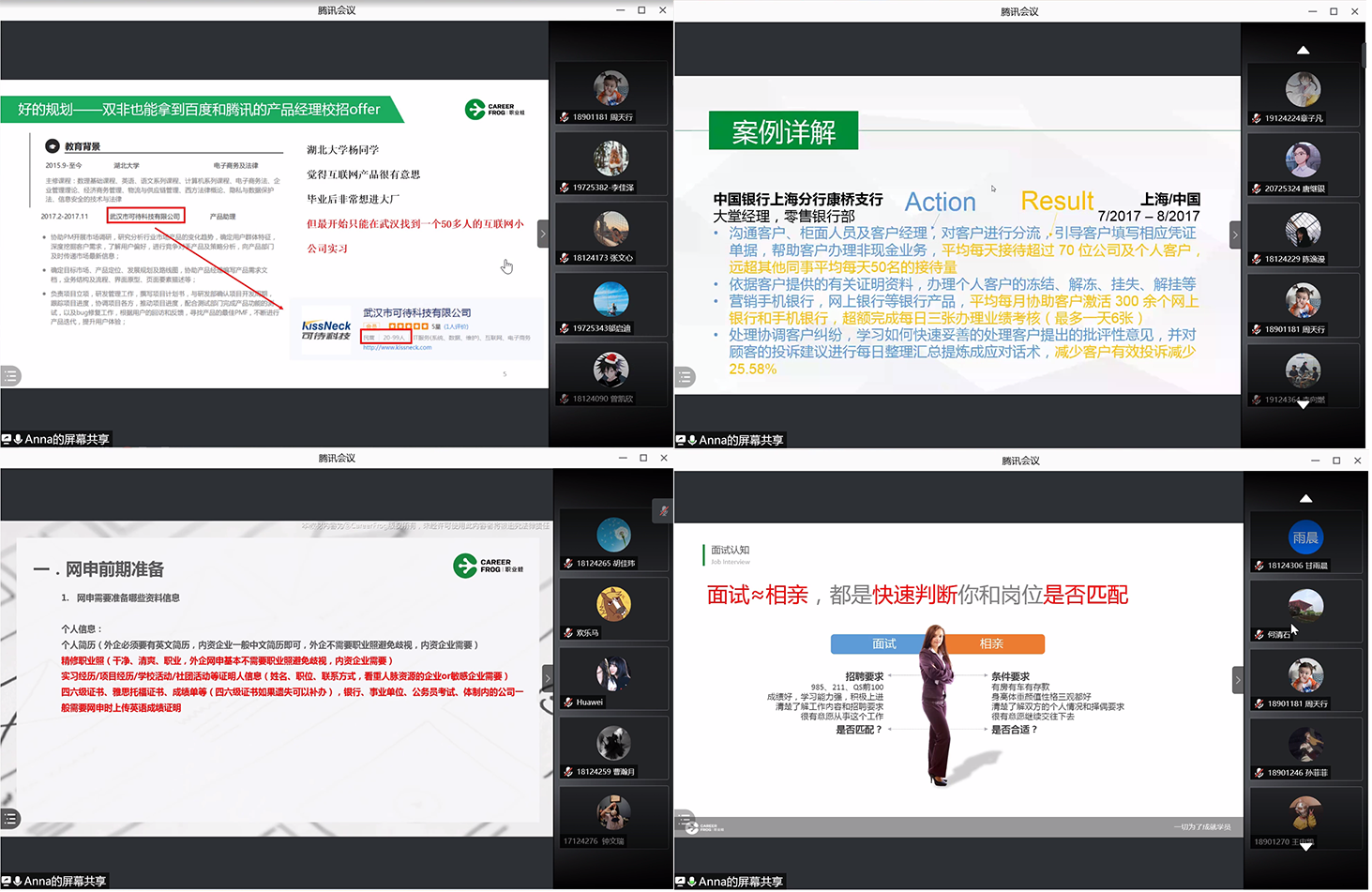Collapse participant strip beside 面试认知 slide
Screen dimensions: 1372x892
coord(1238,680)
